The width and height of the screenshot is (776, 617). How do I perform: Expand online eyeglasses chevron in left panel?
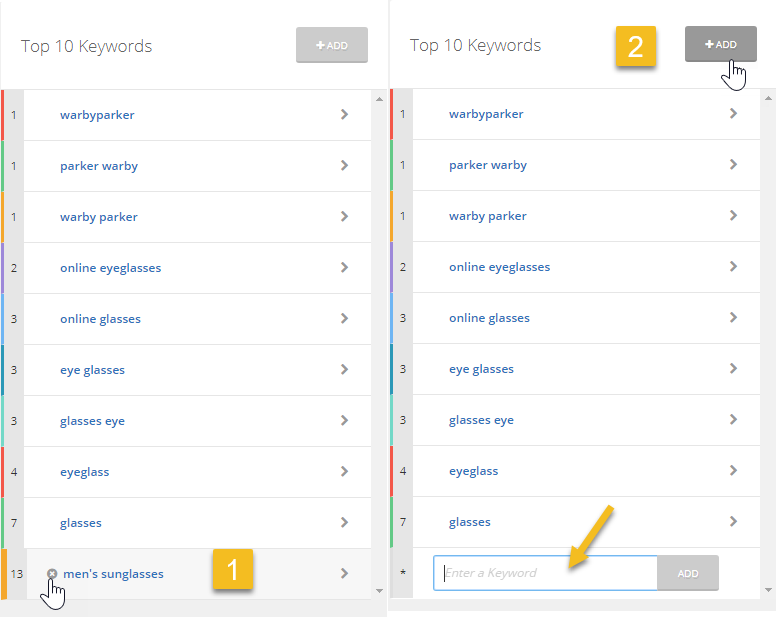(344, 267)
